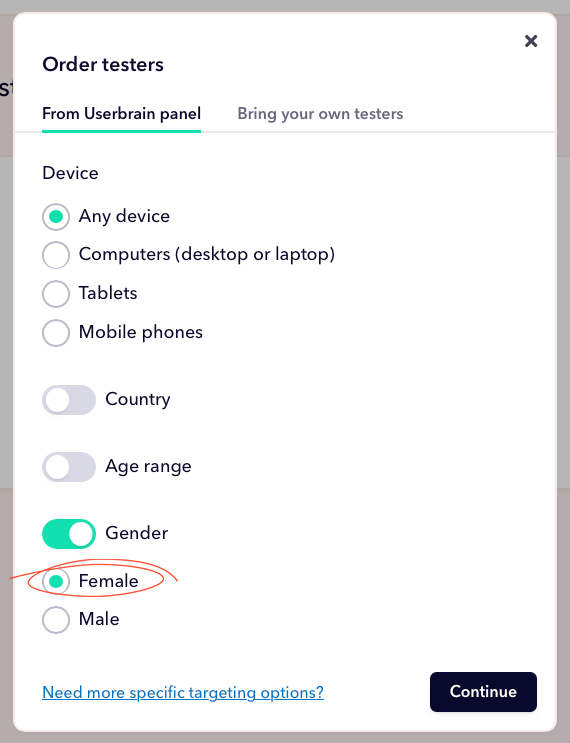
Task: Click the Male label text
Action: (99, 619)
